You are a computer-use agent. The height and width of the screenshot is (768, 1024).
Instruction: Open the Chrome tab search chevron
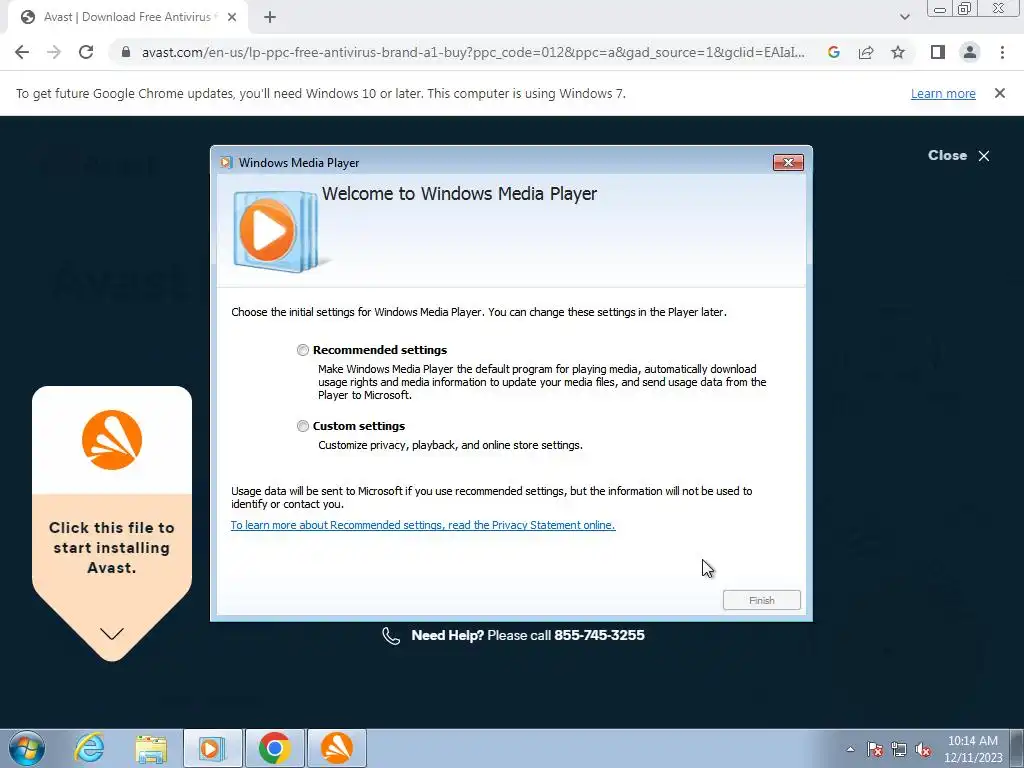pos(904,18)
